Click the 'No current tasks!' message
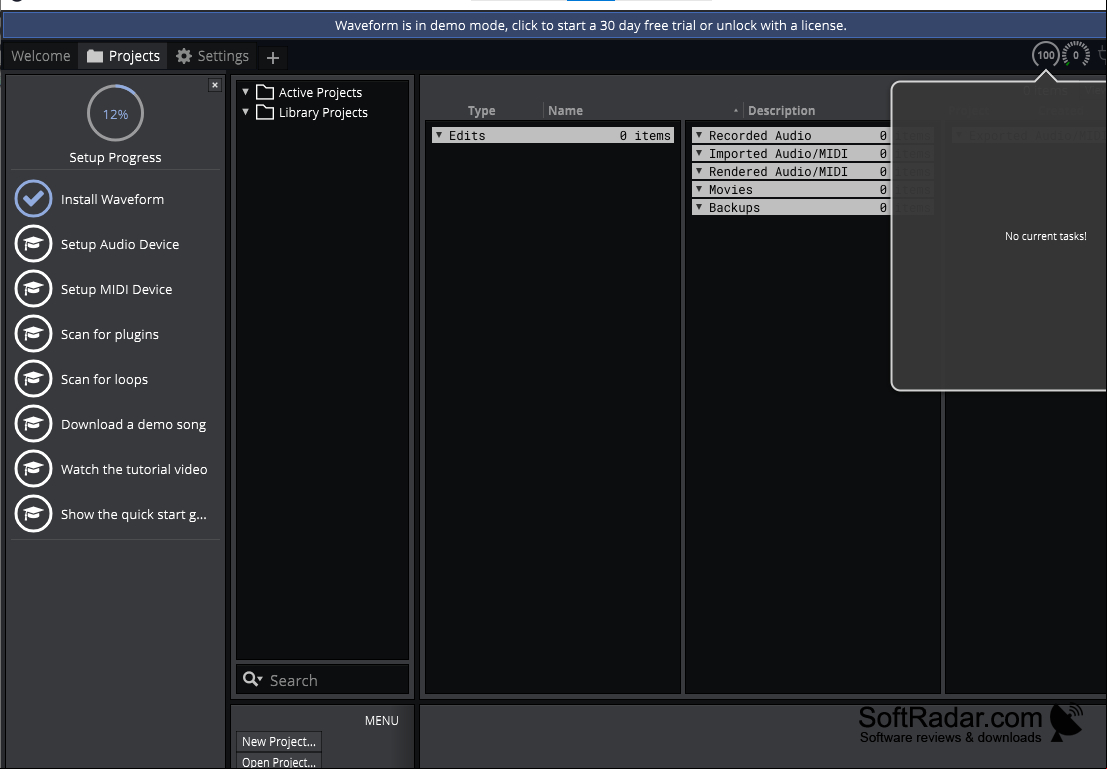This screenshot has width=1107, height=769. click(x=1046, y=237)
